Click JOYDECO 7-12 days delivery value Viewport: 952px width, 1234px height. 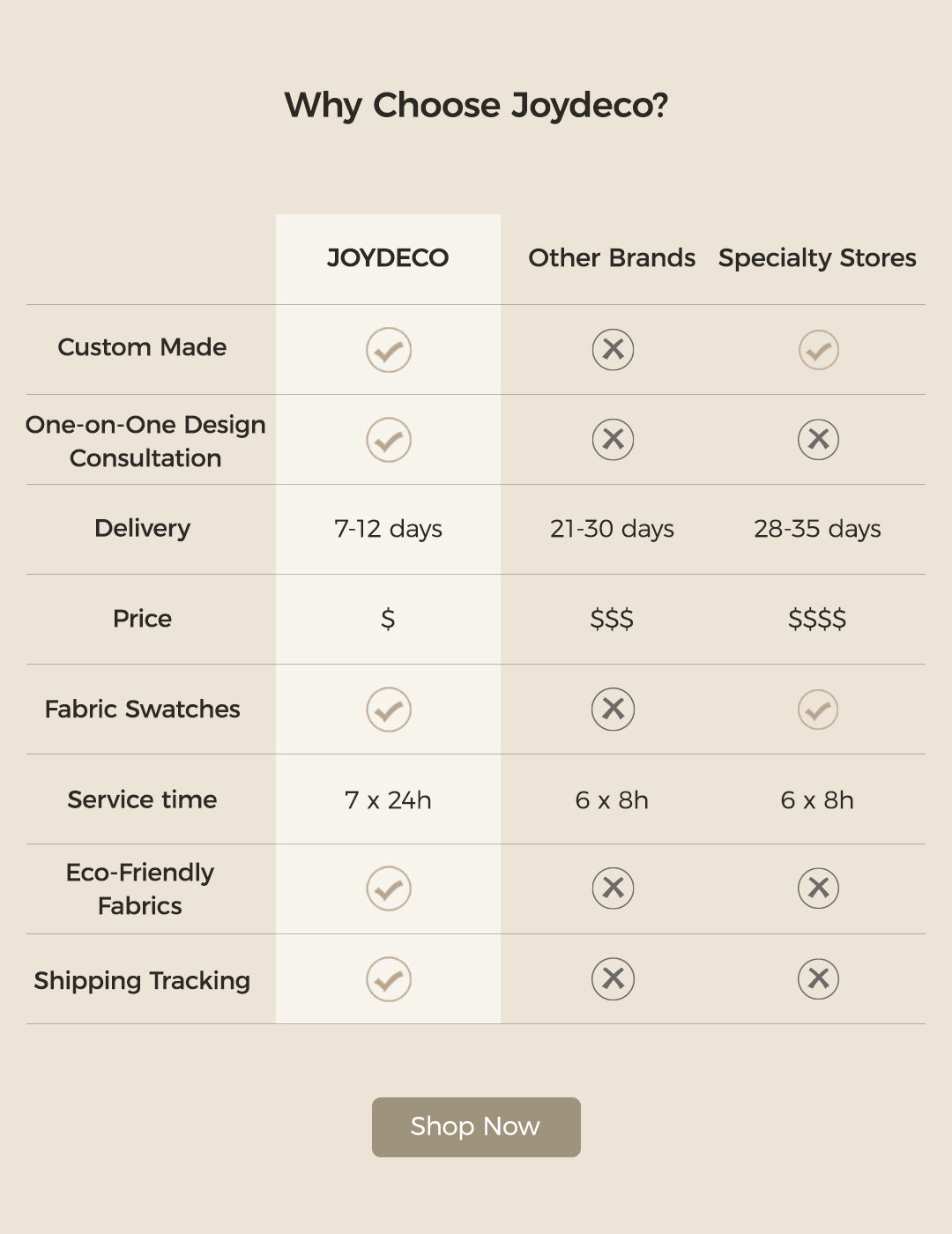[388, 529]
